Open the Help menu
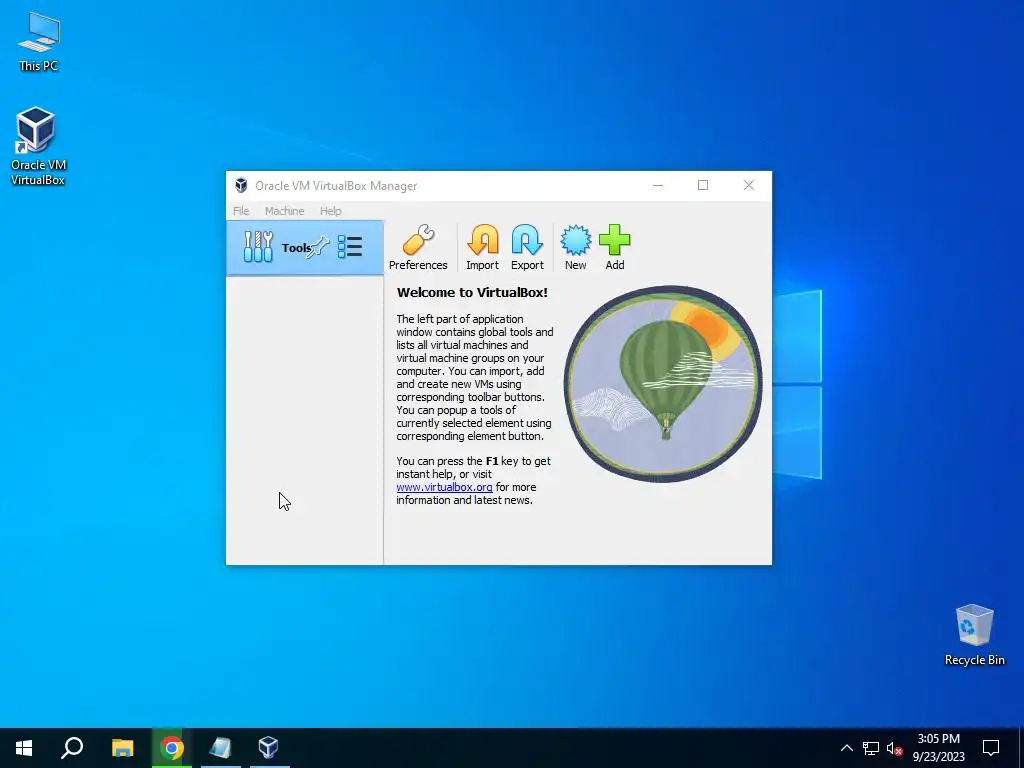This screenshot has width=1024, height=768. tap(330, 211)
